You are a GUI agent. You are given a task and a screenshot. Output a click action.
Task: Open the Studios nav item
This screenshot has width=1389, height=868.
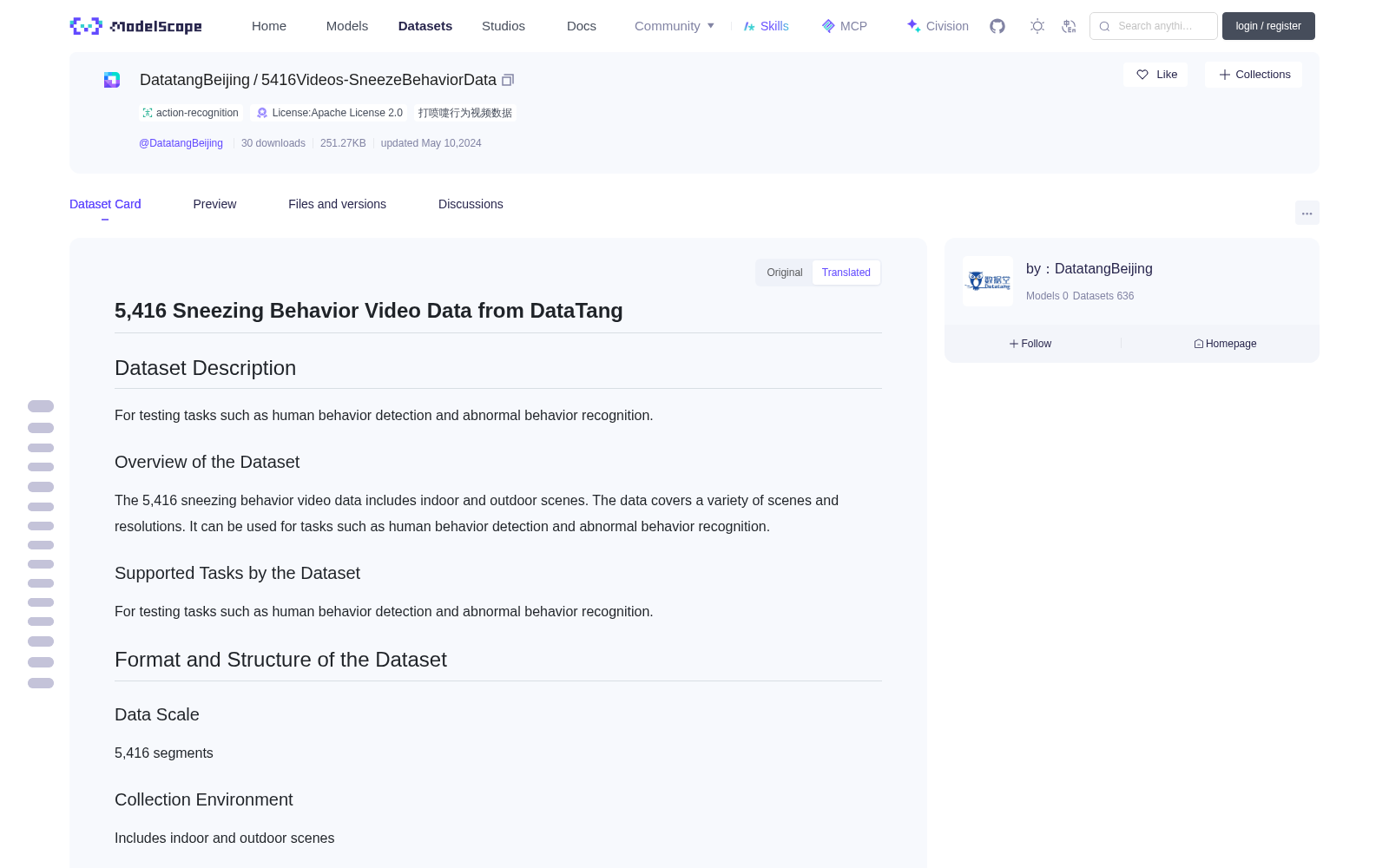[x=504, y=26]
